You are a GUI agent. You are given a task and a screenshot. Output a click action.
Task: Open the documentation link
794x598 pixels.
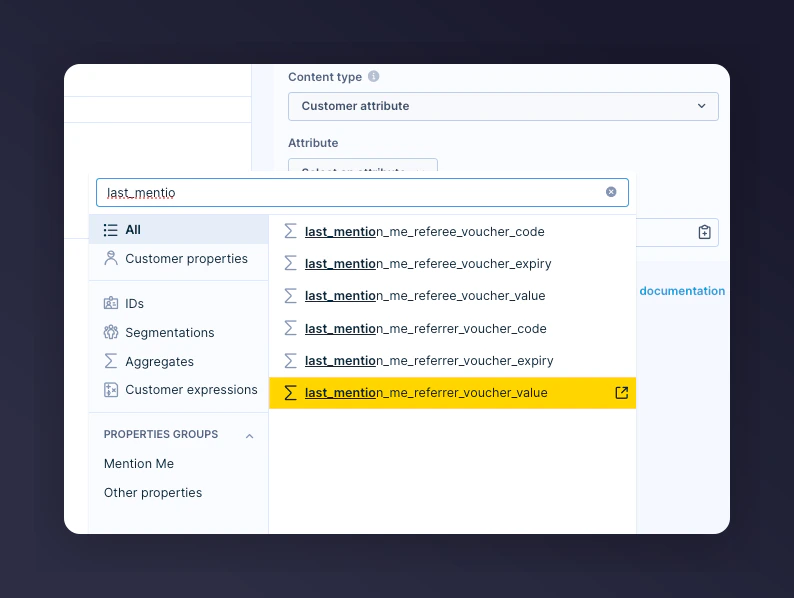coord(682,291)
